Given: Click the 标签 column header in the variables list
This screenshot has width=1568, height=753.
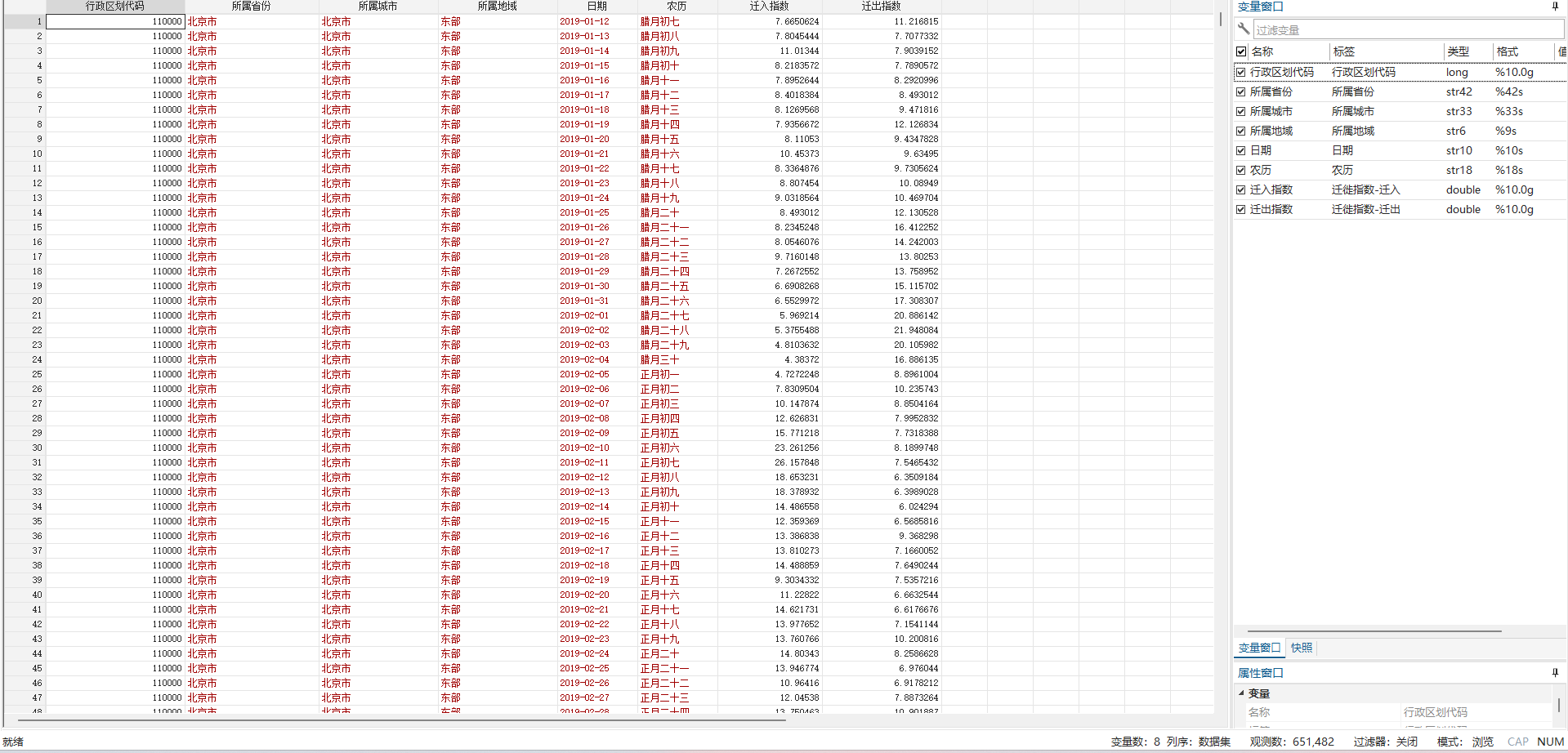Looking at the screenshot, I should 1344,51.
